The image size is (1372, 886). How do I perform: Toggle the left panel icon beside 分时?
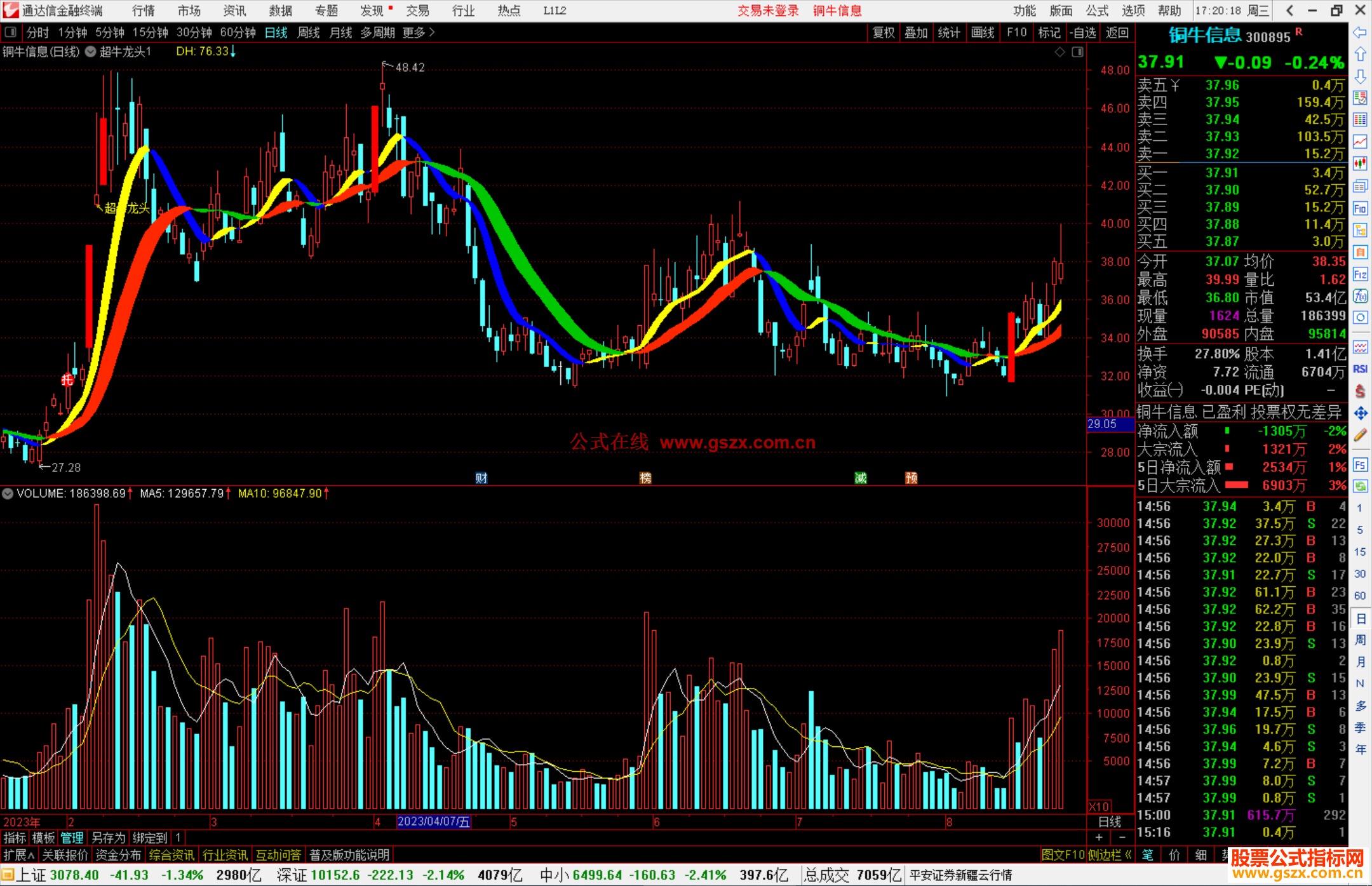11,32
